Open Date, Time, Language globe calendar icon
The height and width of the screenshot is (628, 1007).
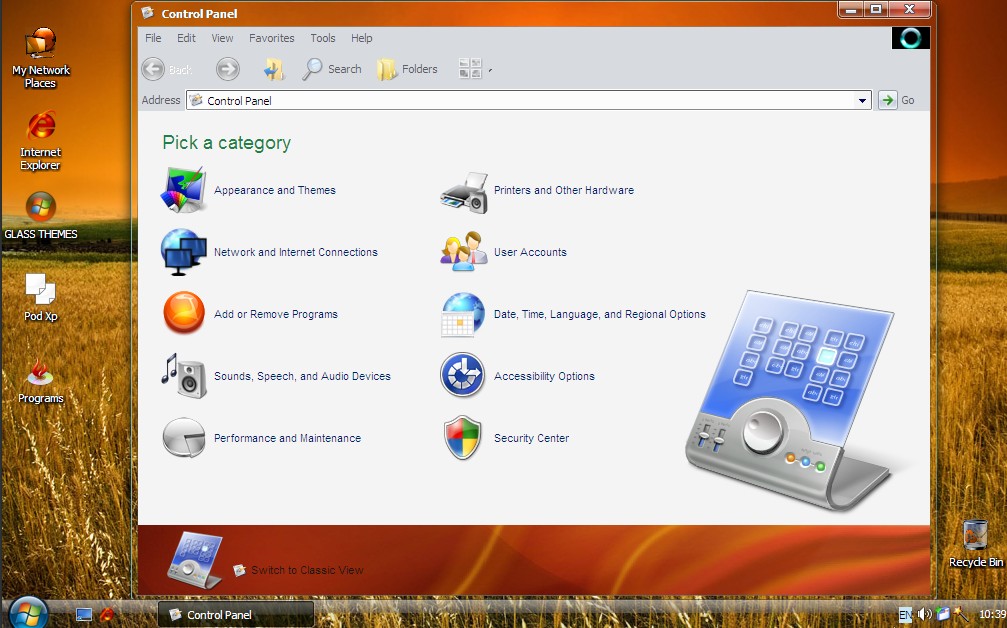(462, 314)
